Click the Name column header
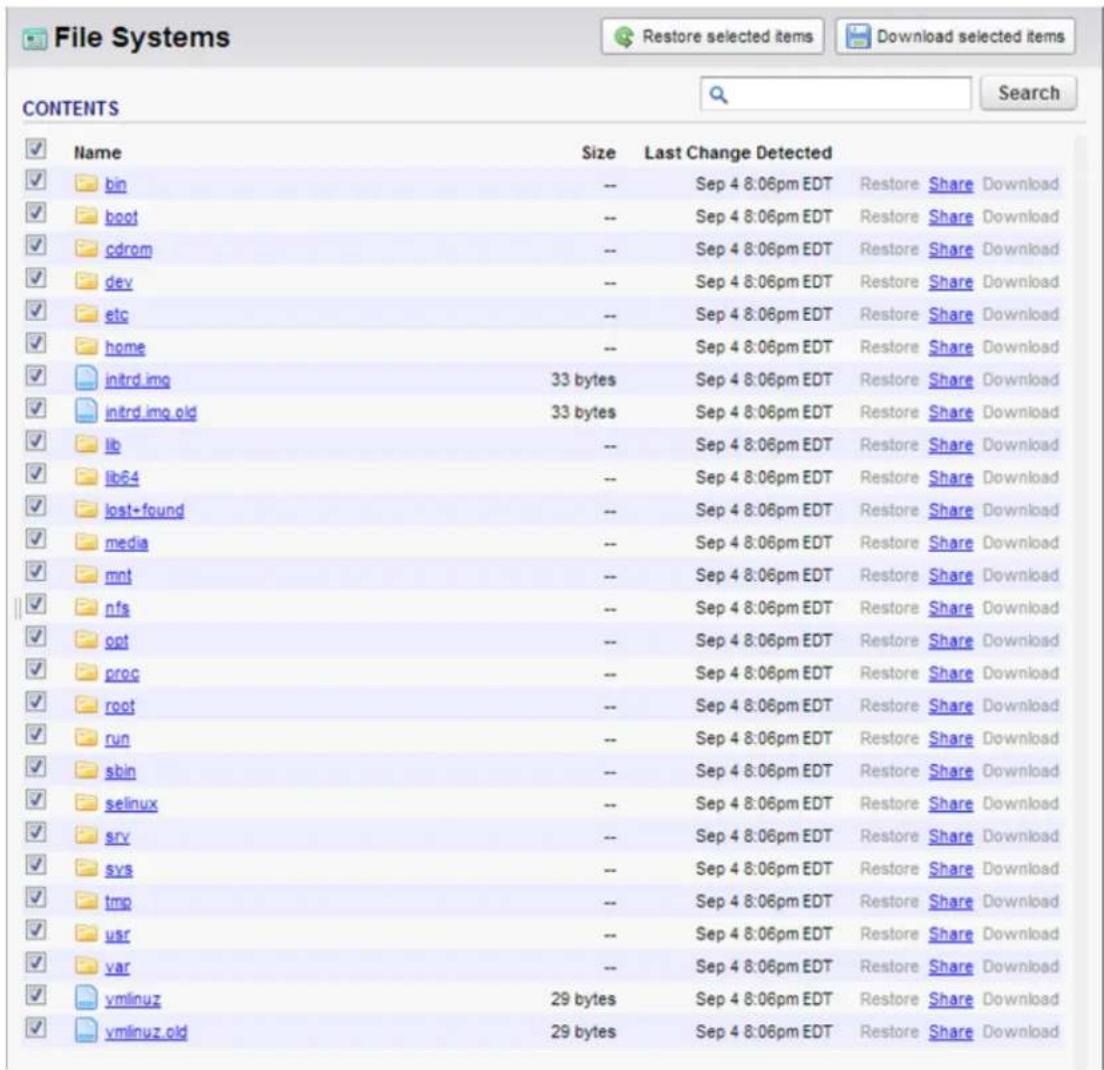The height and width of the screenshot is (1070, 1104). (98, 153)
